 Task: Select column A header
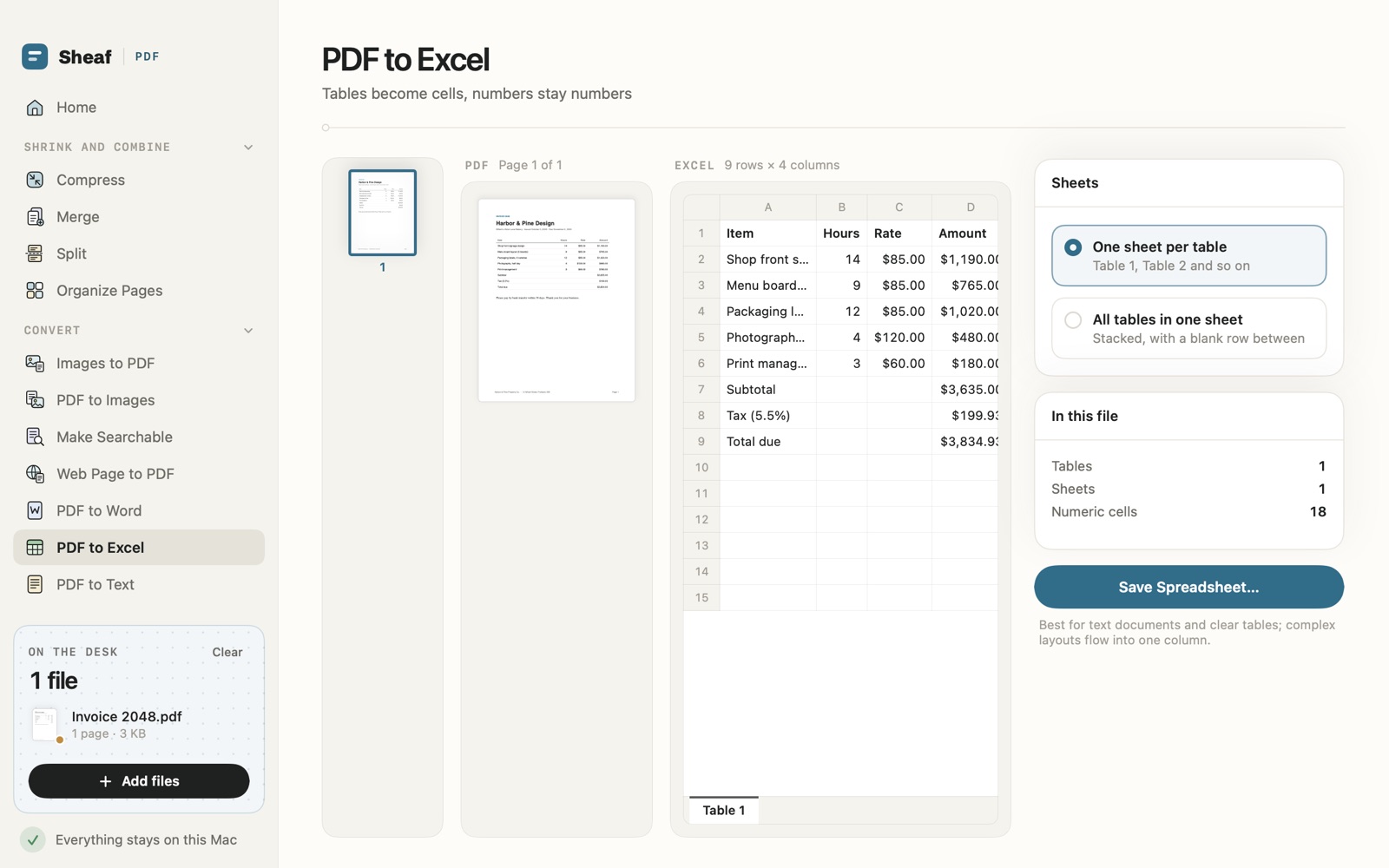[767, 207]
